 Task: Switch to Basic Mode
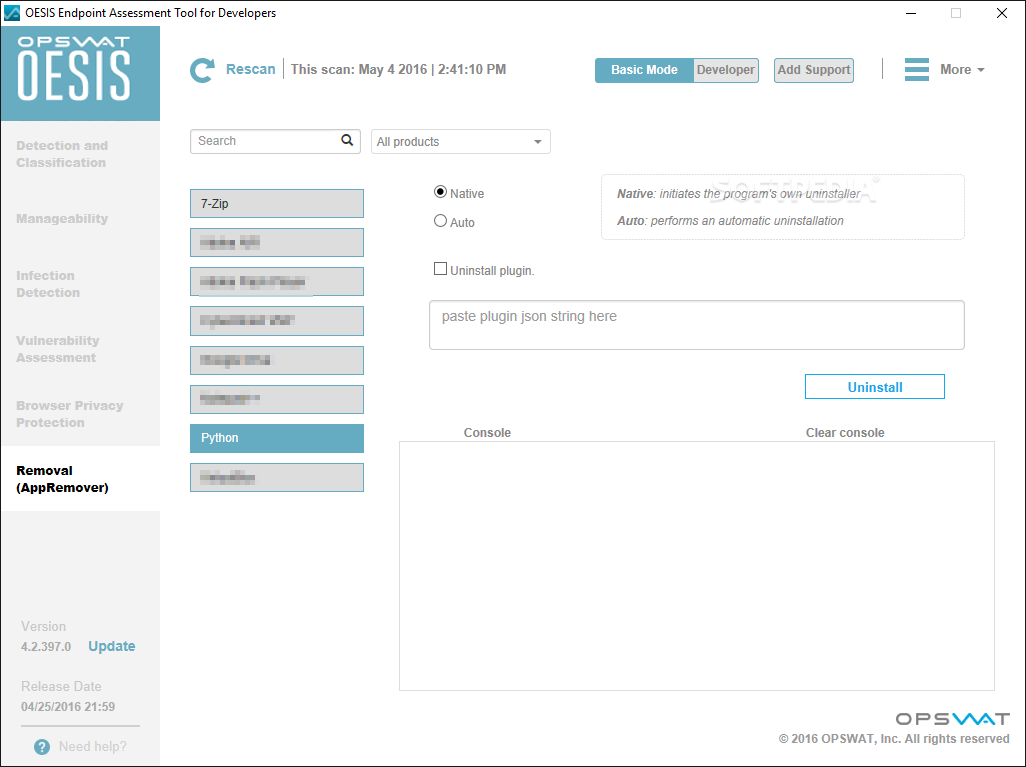pyautogui.click(x=645, y=70)
